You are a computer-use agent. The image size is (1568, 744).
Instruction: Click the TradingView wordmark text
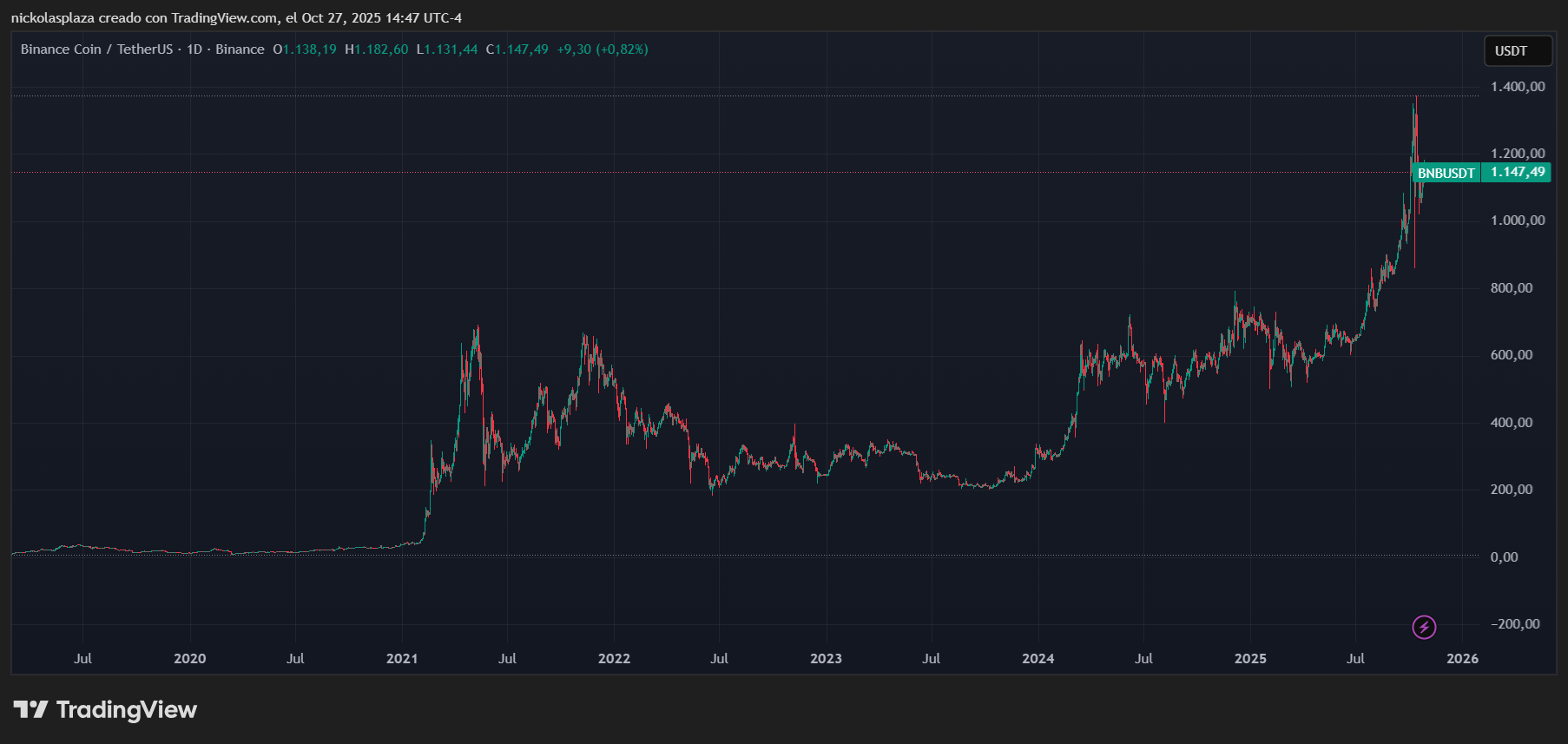pos(127,710)
